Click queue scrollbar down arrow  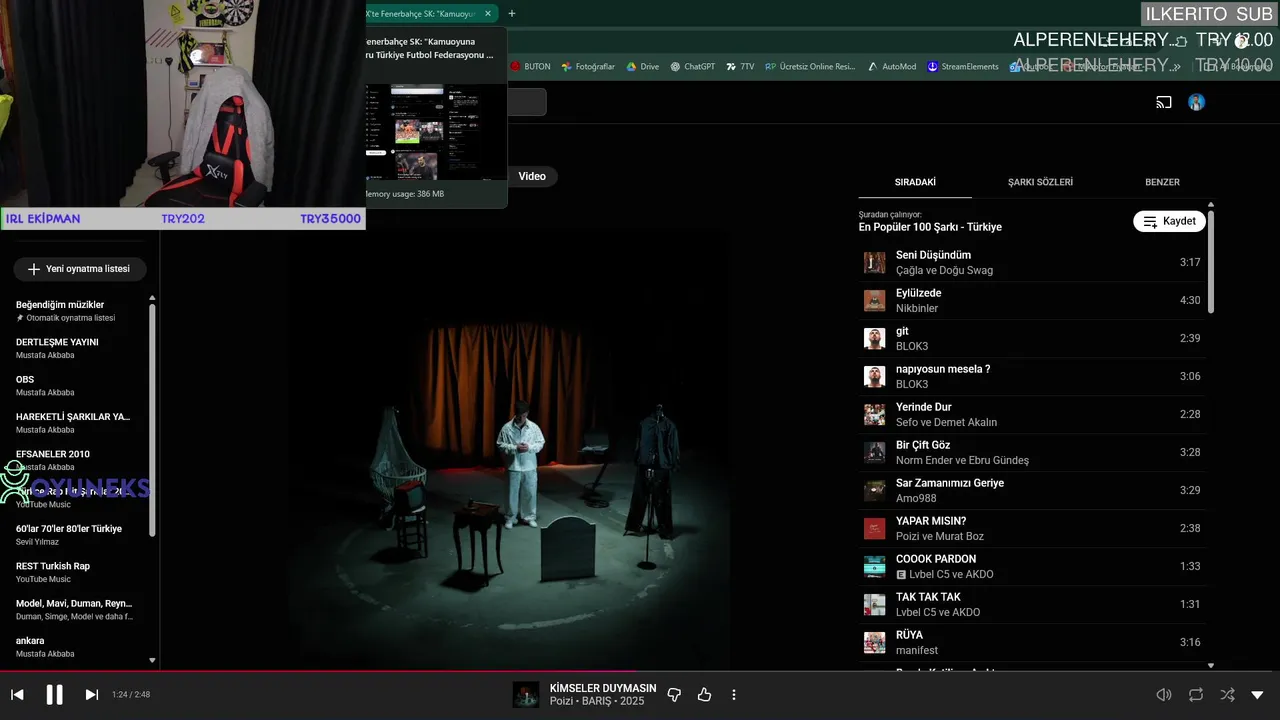pos(1211,665)
